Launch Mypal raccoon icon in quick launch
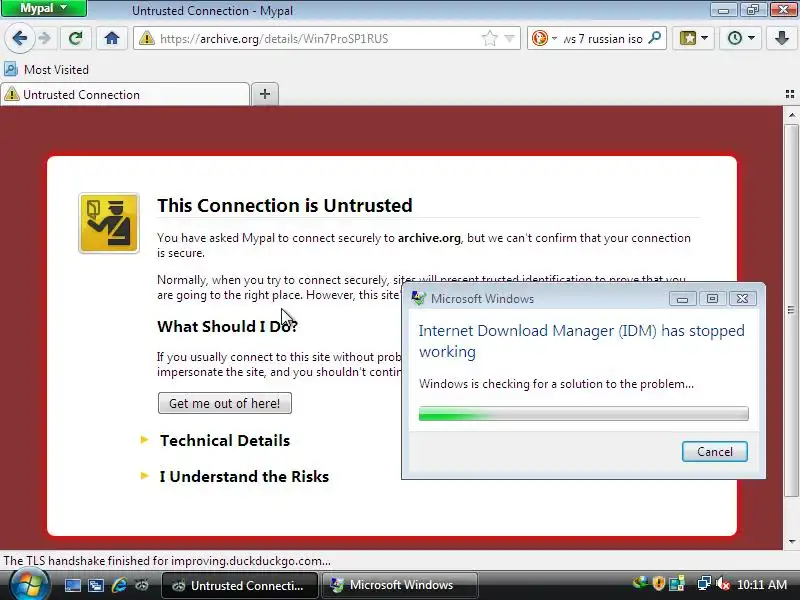The width and height of the screenshot is (800, 600). click(x=142, y=585)
